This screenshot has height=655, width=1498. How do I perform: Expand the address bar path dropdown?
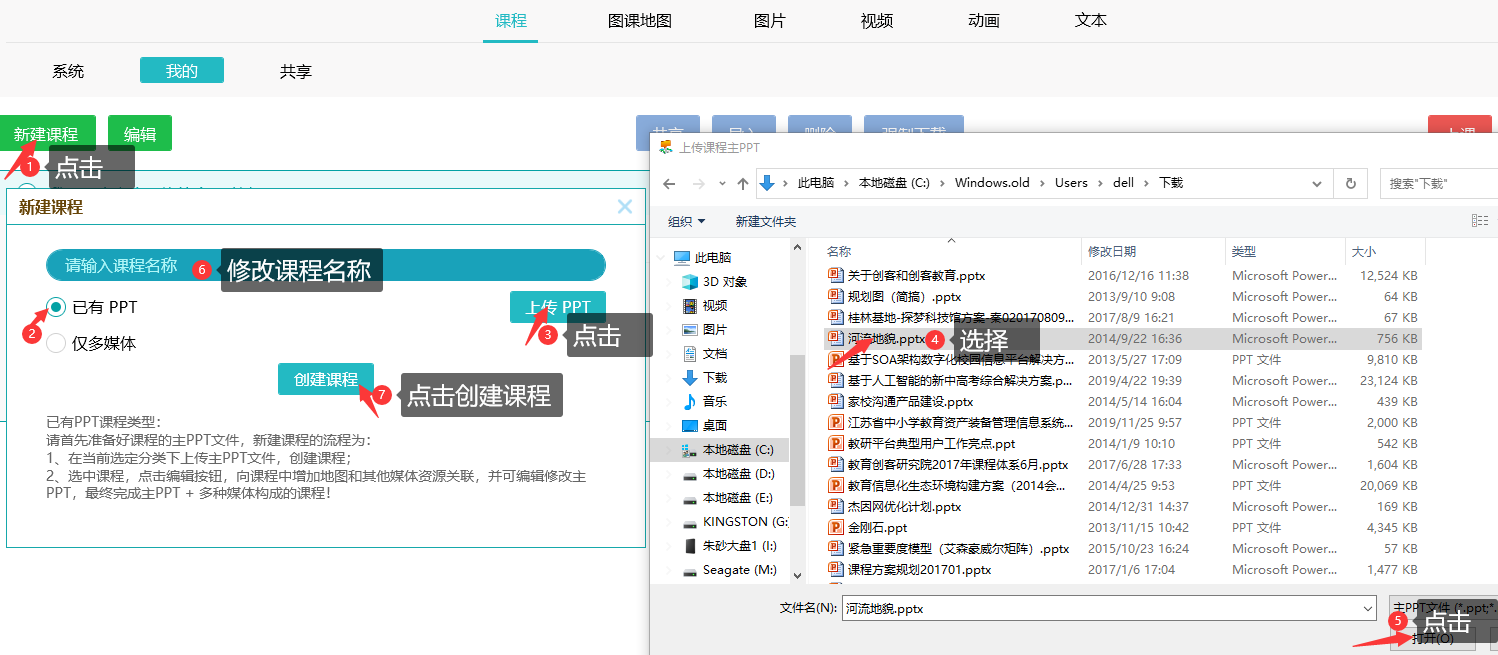(x=1317, y=184)
